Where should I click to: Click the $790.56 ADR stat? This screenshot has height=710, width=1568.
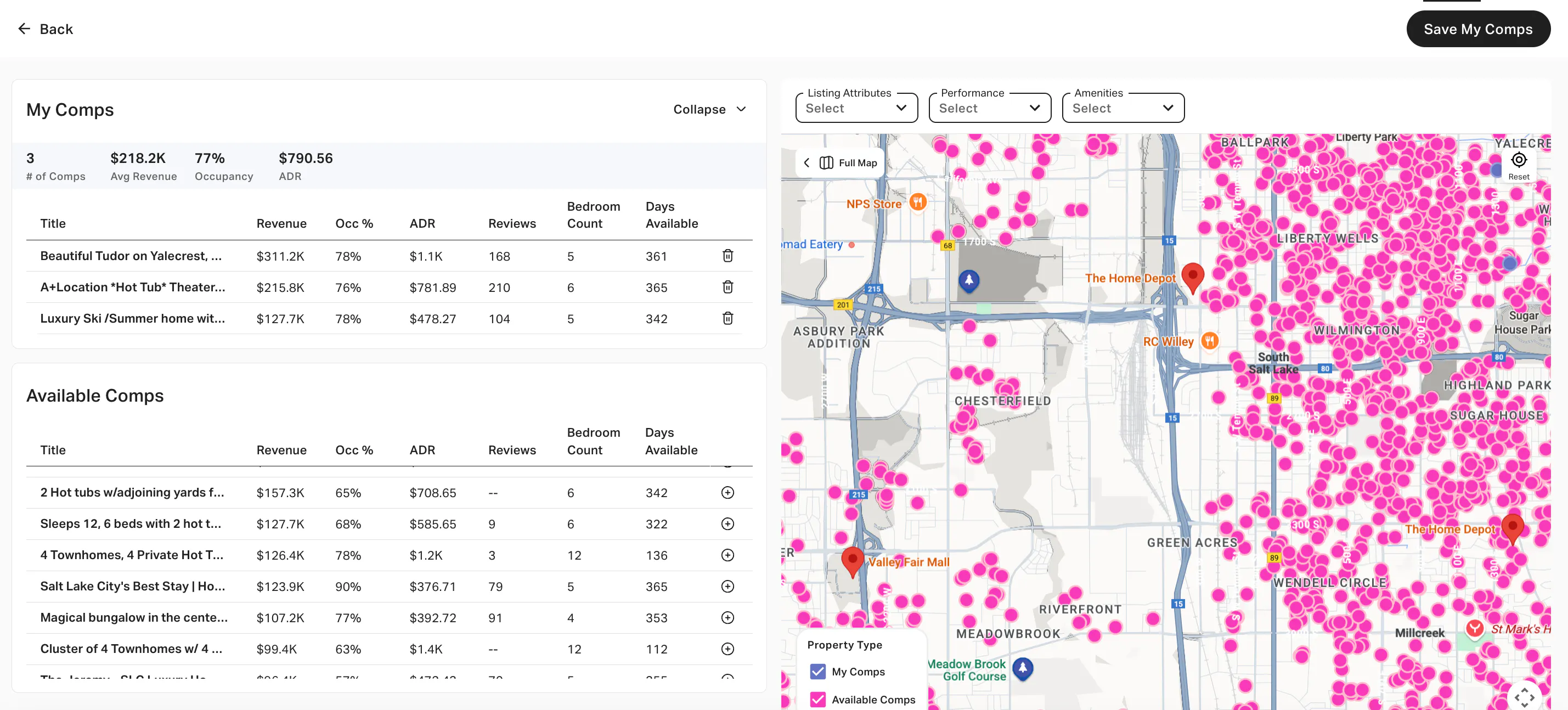coord(306,166)
